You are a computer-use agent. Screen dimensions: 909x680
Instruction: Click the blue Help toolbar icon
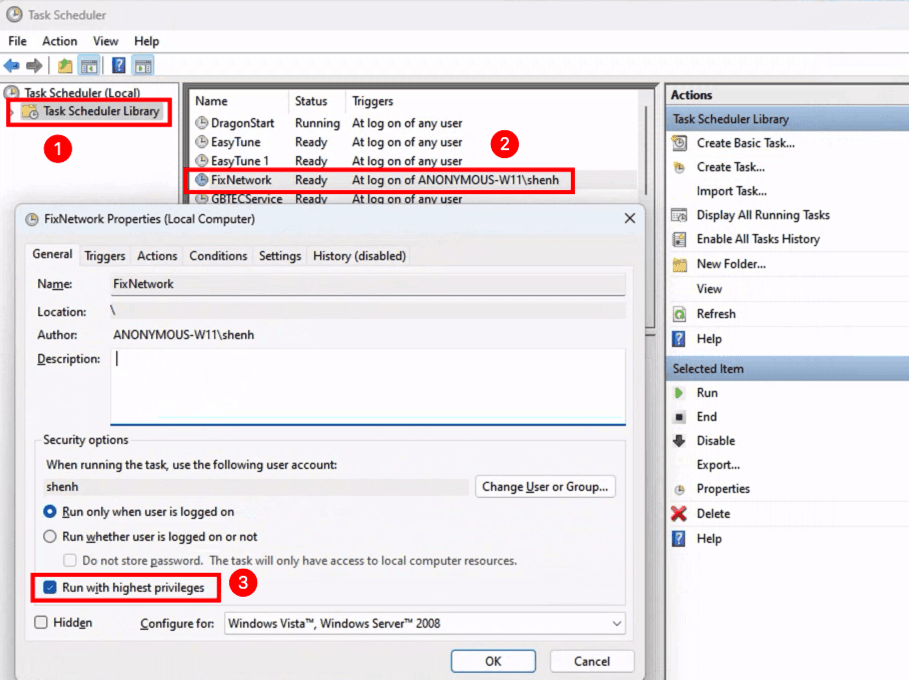pyautogui.click(x=119, y=66)
